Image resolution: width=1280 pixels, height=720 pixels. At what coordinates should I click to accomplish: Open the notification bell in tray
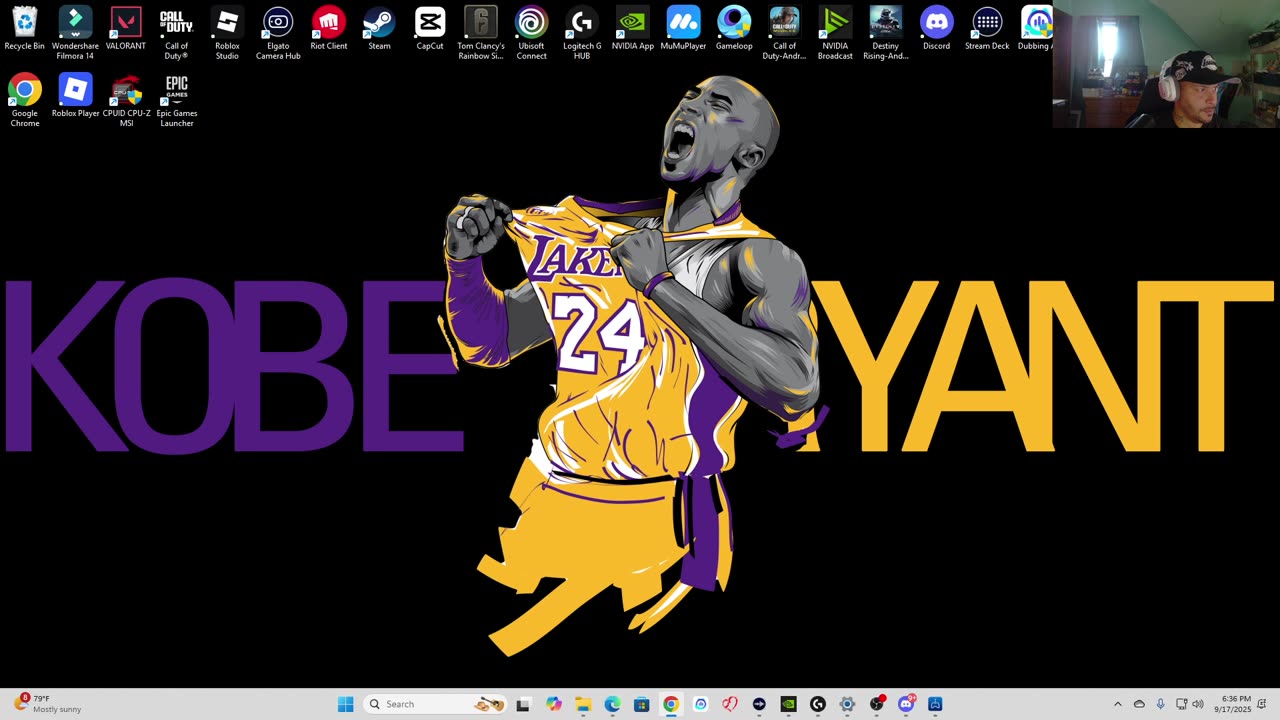coord(1262,704)
